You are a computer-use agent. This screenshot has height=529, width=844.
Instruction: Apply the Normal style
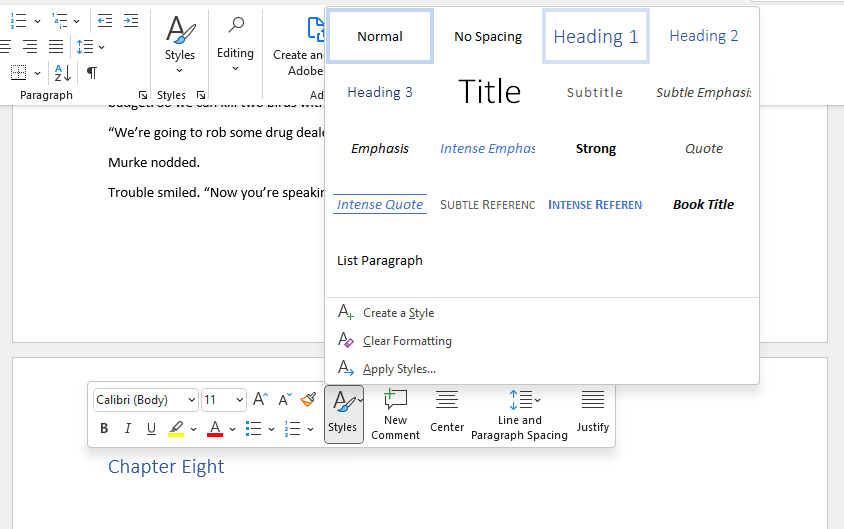(380, 36)
